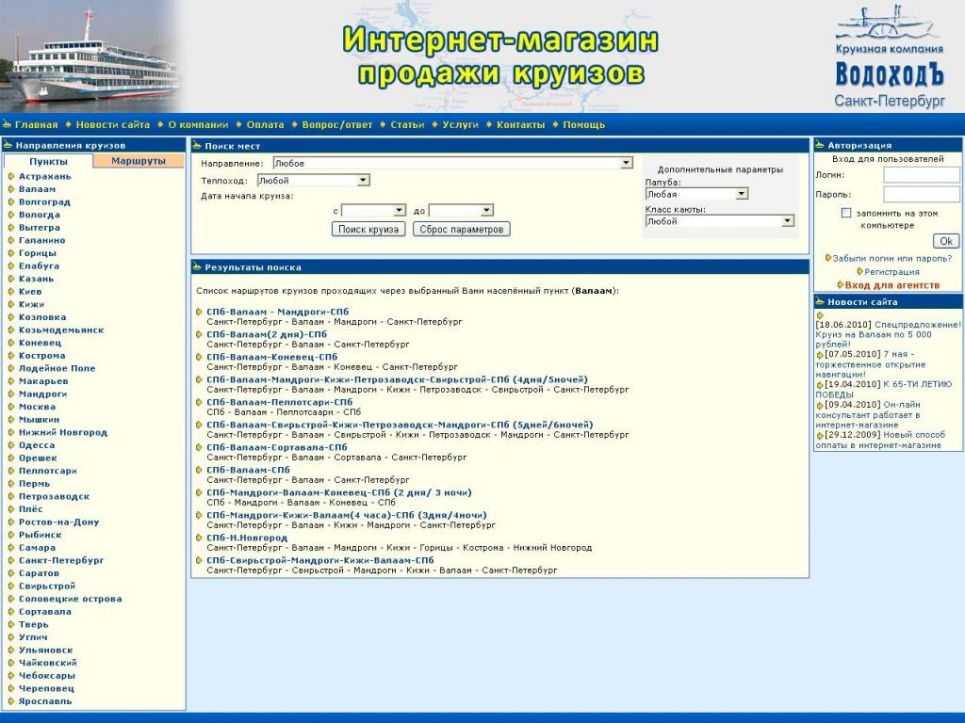Select Петрозаводск in destinations list
Screen dimensions: 965x723
click(54, 497)
